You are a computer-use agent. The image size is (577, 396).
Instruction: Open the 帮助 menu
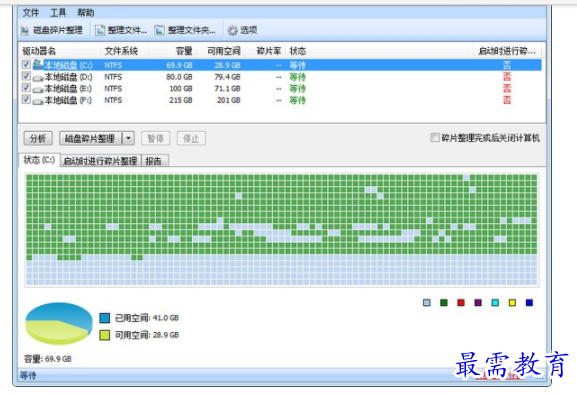pyautogui.click(x=85, y=13)
